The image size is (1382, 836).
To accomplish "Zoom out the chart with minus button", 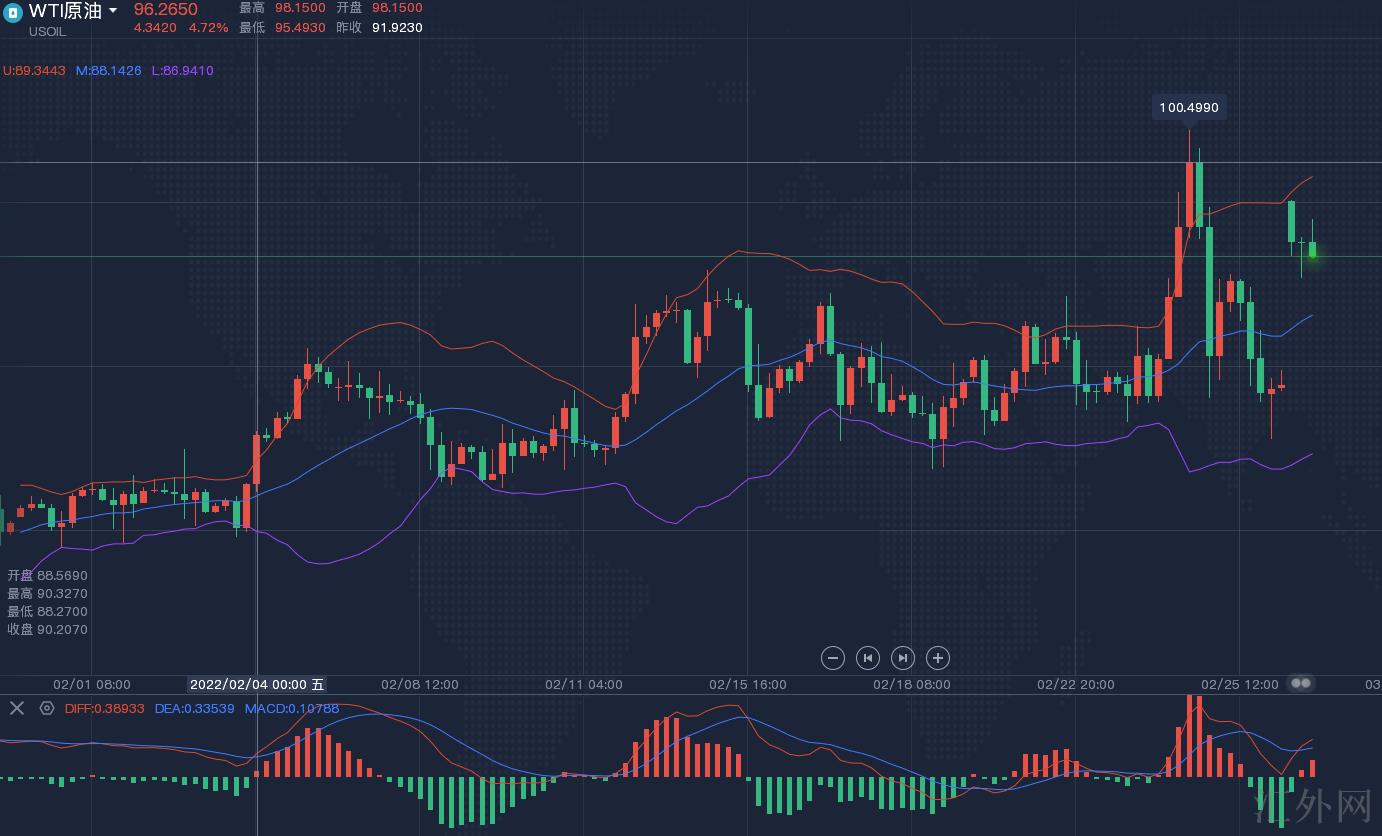I will pyautogui.click(x=832, y=658).
